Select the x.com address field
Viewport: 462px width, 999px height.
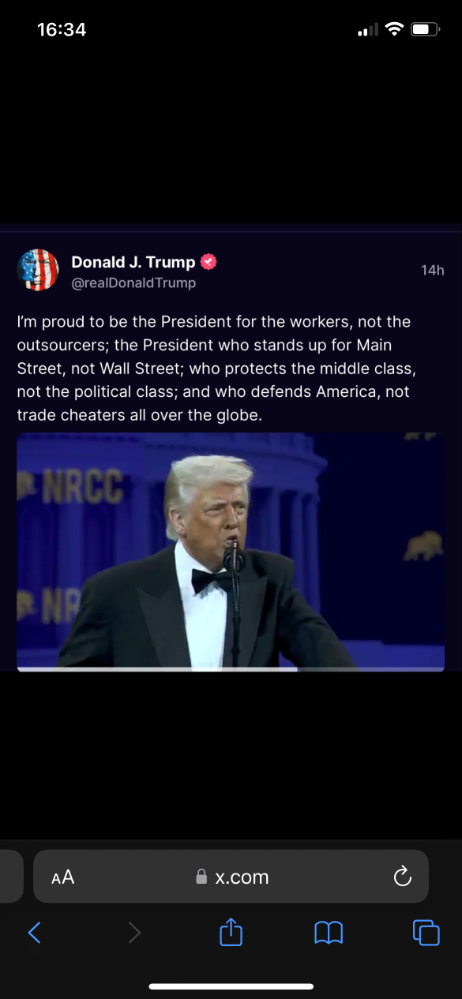click(x=231, y=876)
